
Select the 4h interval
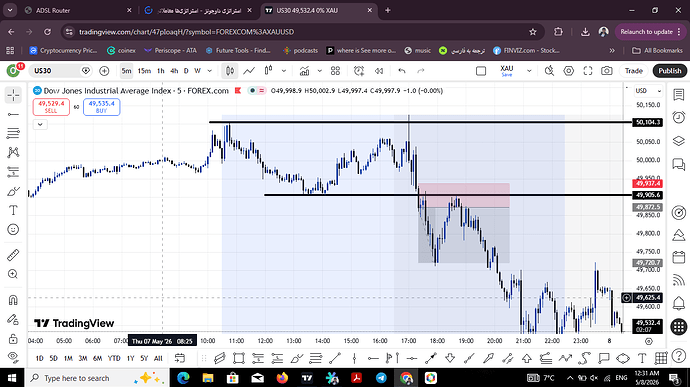[174, 71]
